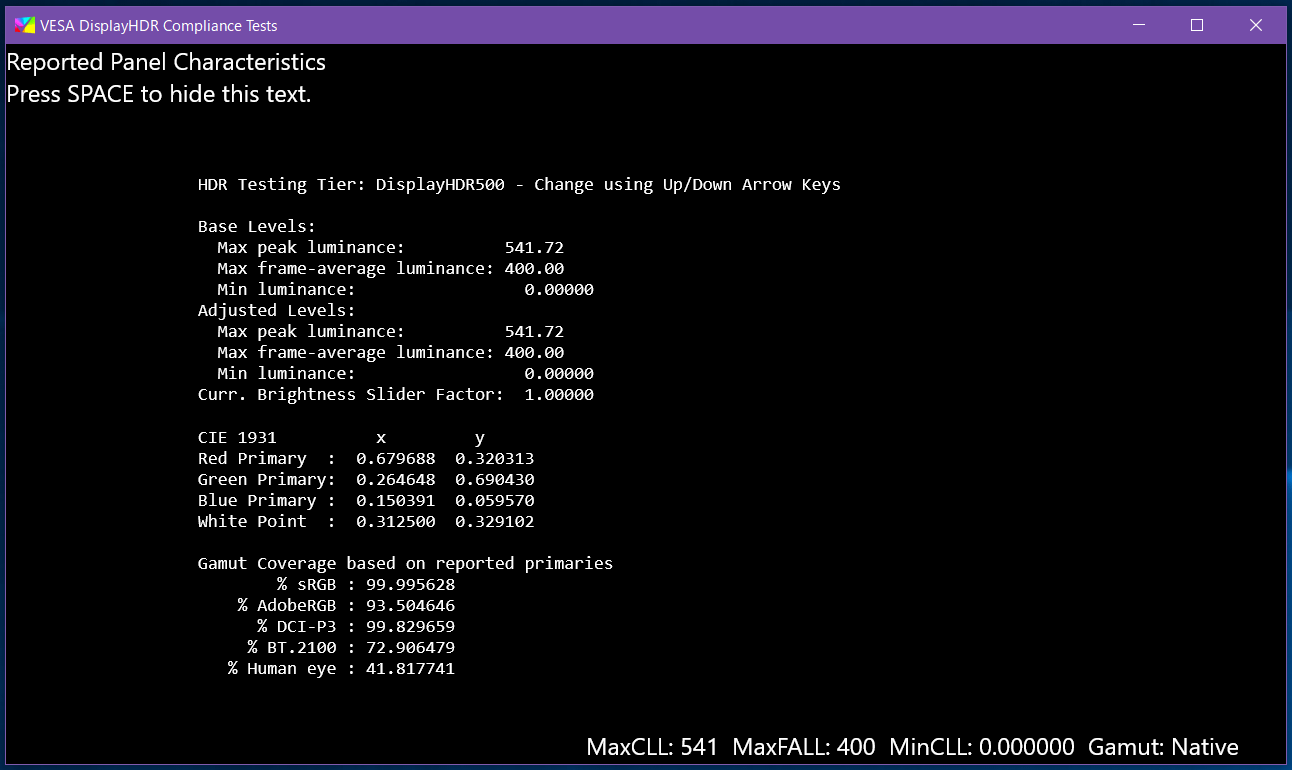Click the Green Primary y value 0.690430
This screenshot has width=1292, height=770.
click(x=494, y=479)
